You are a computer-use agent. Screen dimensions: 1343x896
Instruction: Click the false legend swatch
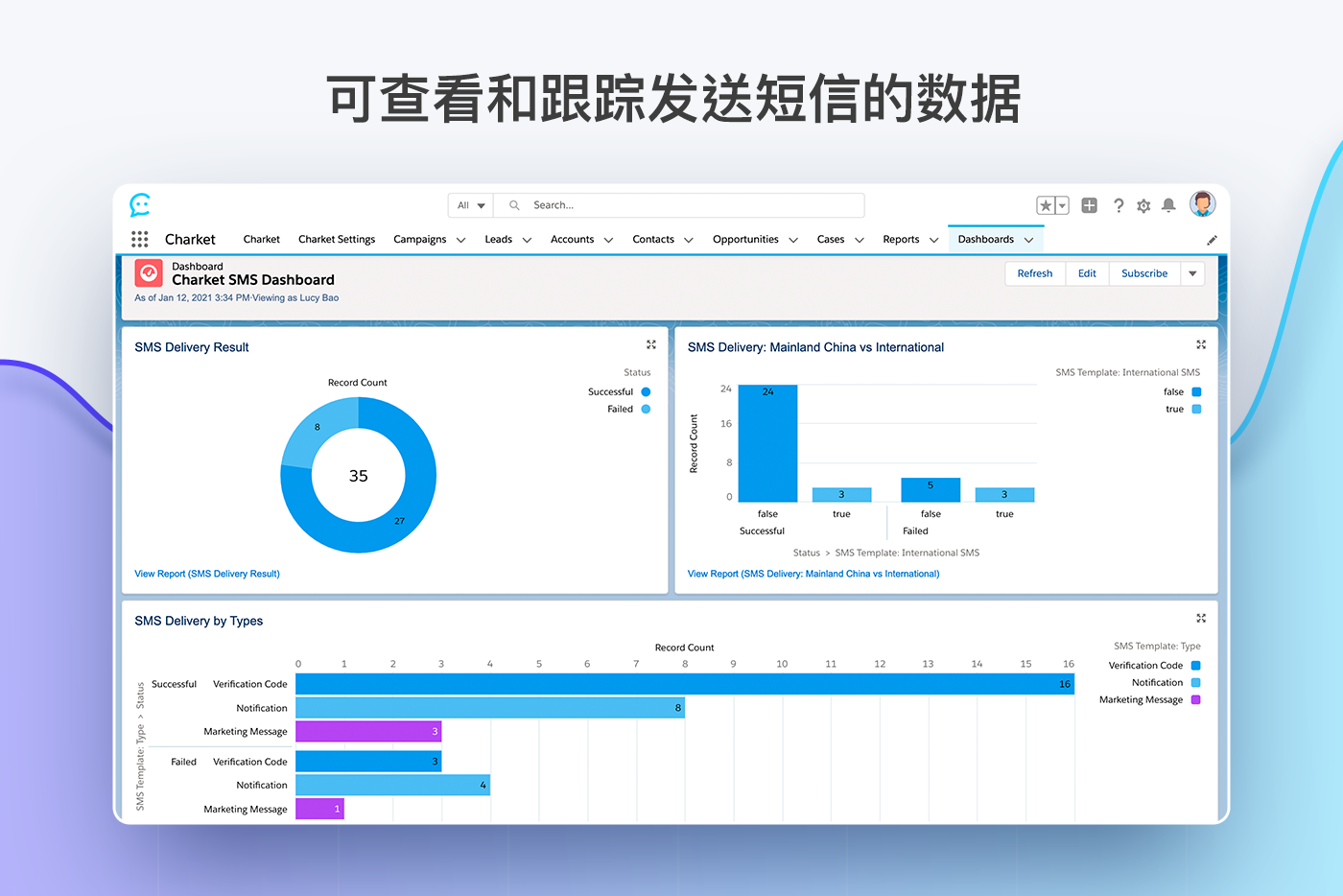[1196, 391]
